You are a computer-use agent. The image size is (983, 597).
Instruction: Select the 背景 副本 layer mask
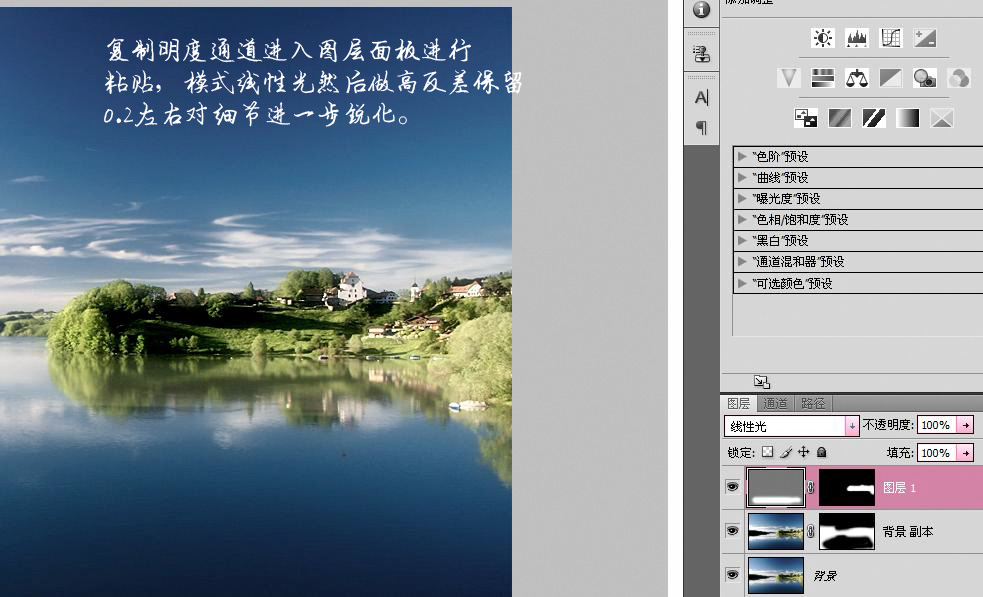coord(847,532)
